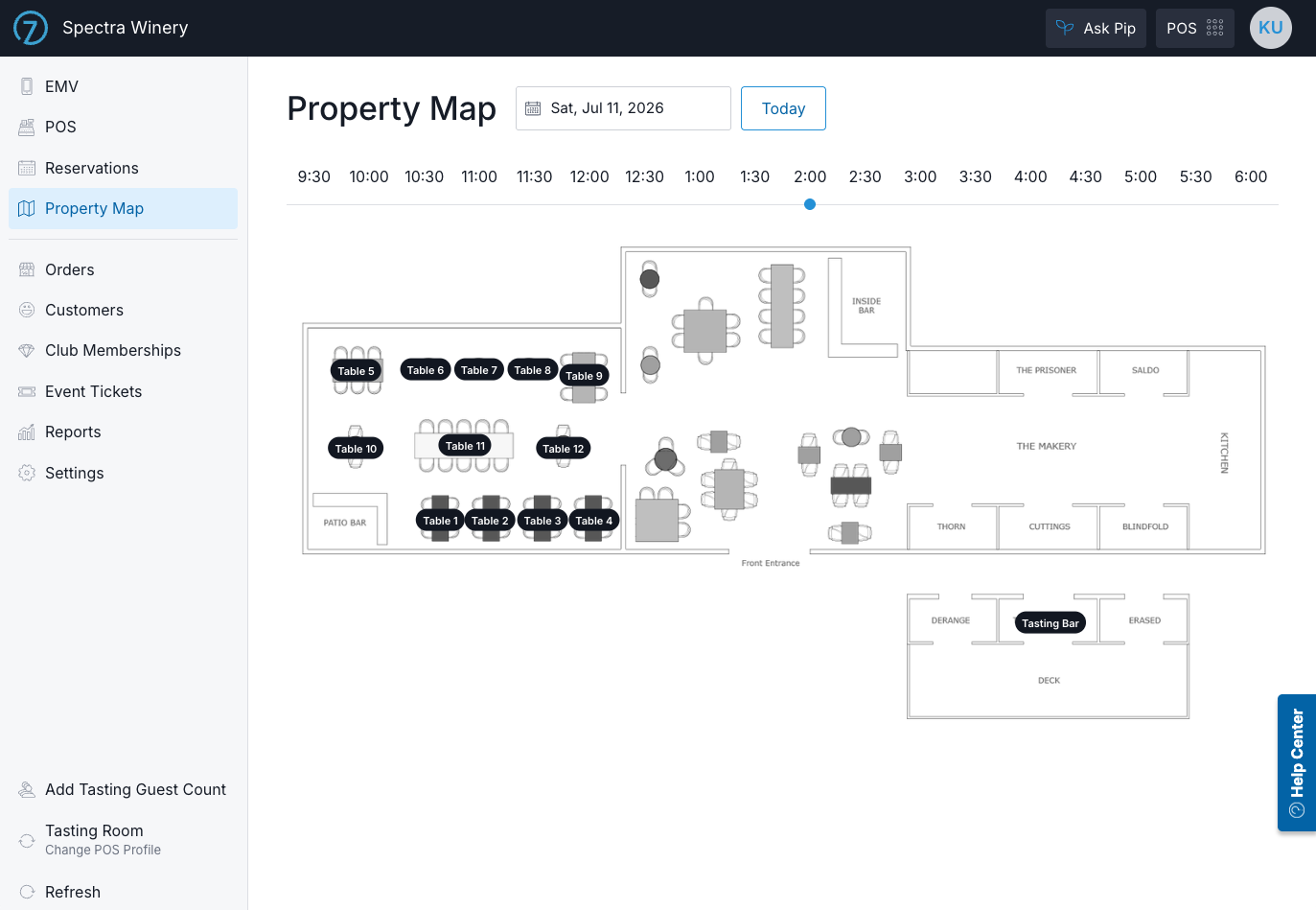Viewport: 1316px width, 910px height.
Task: Select Table 3 on the map
Action: coord(543,521)
